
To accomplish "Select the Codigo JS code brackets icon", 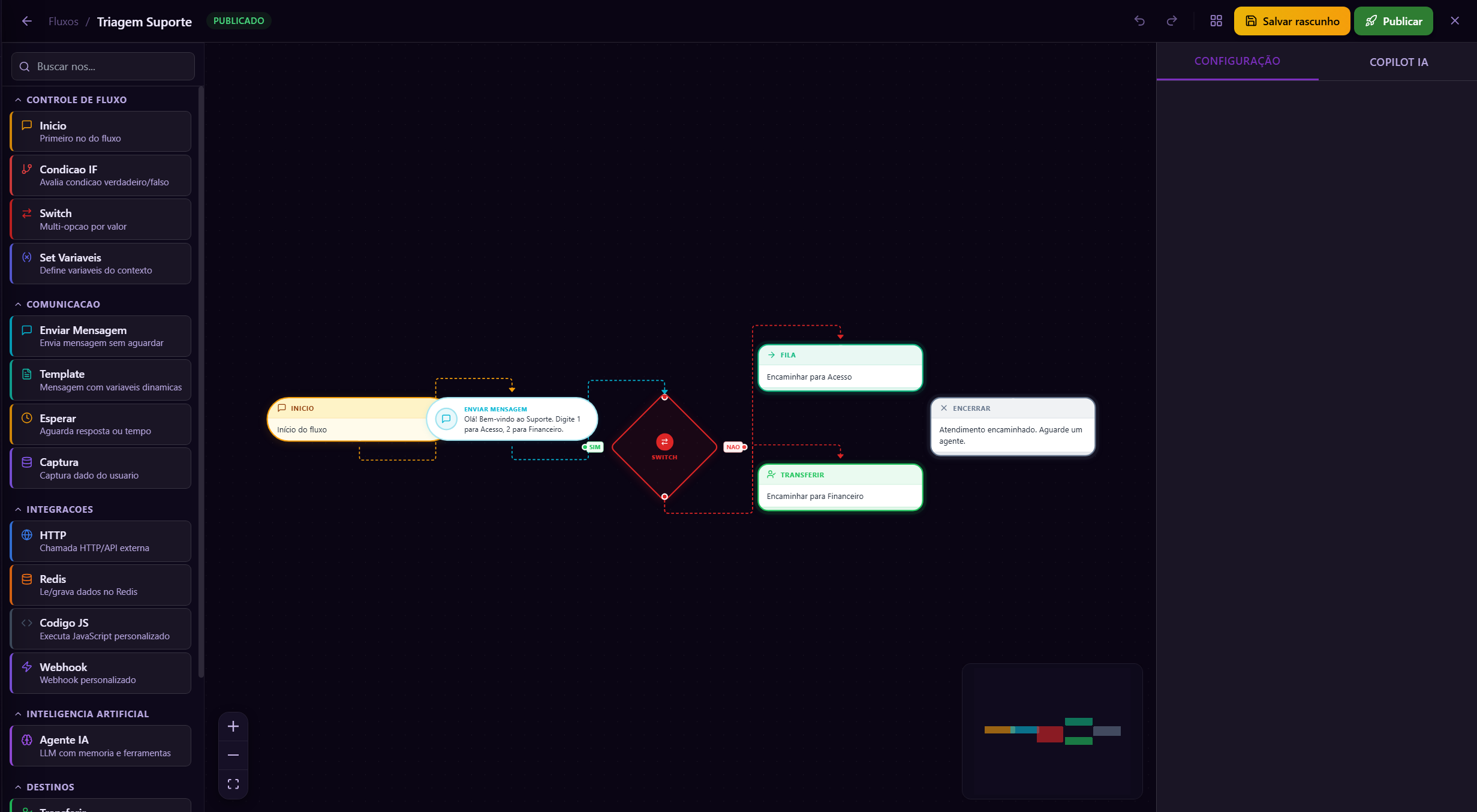I will [27, 622].
